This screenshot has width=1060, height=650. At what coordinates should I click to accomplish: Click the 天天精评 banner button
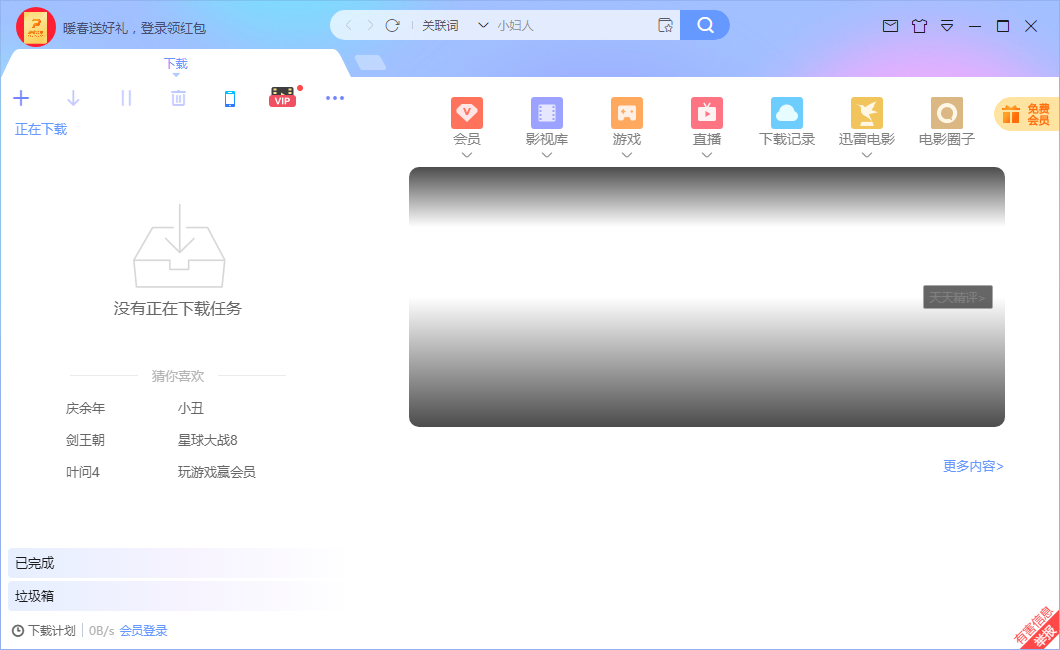(x=956, y=297)
